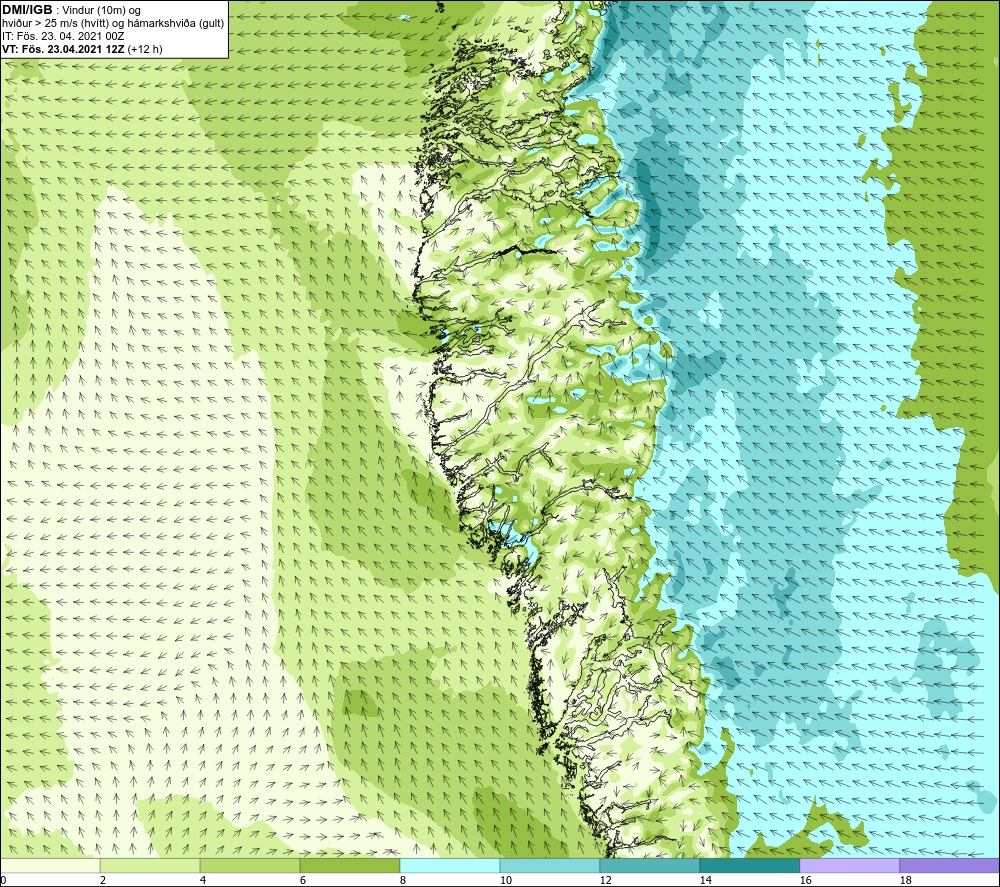Click the 4–6 m/s green legend swatch

(x=250, y=866)
